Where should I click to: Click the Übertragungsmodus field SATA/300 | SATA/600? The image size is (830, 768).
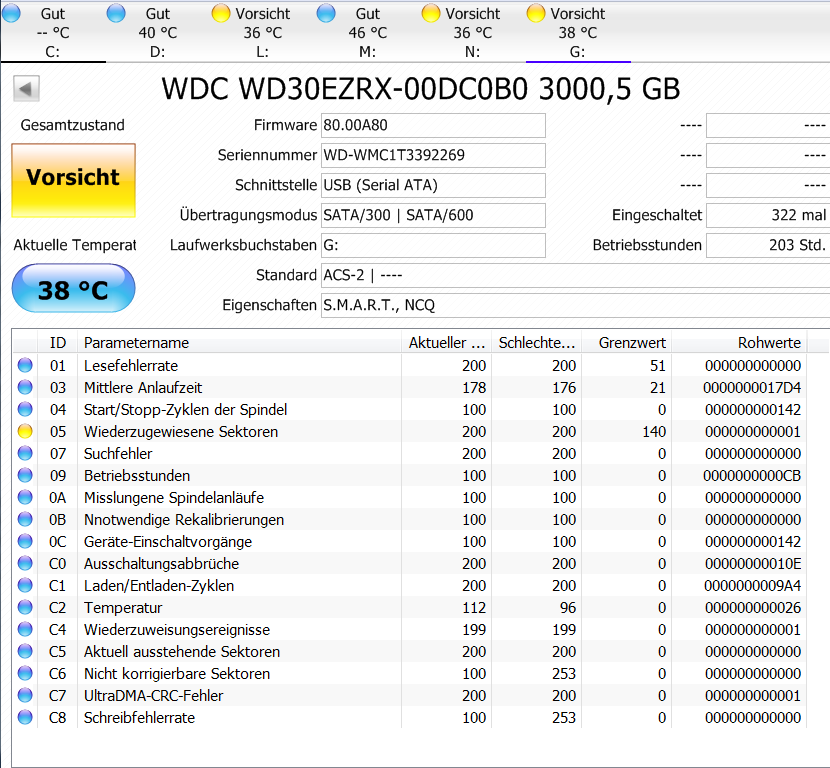point(433,215)
